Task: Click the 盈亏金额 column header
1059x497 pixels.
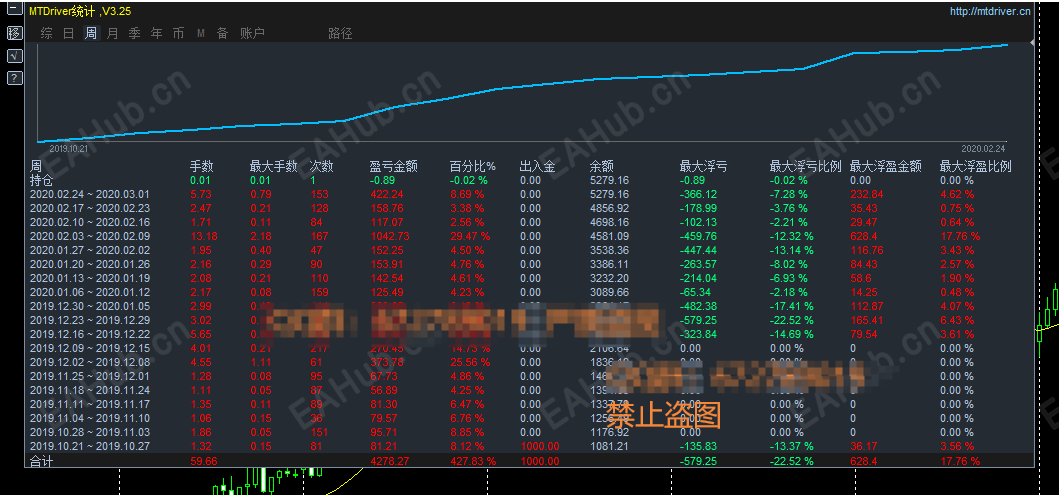Action: [x=394, y=167]
